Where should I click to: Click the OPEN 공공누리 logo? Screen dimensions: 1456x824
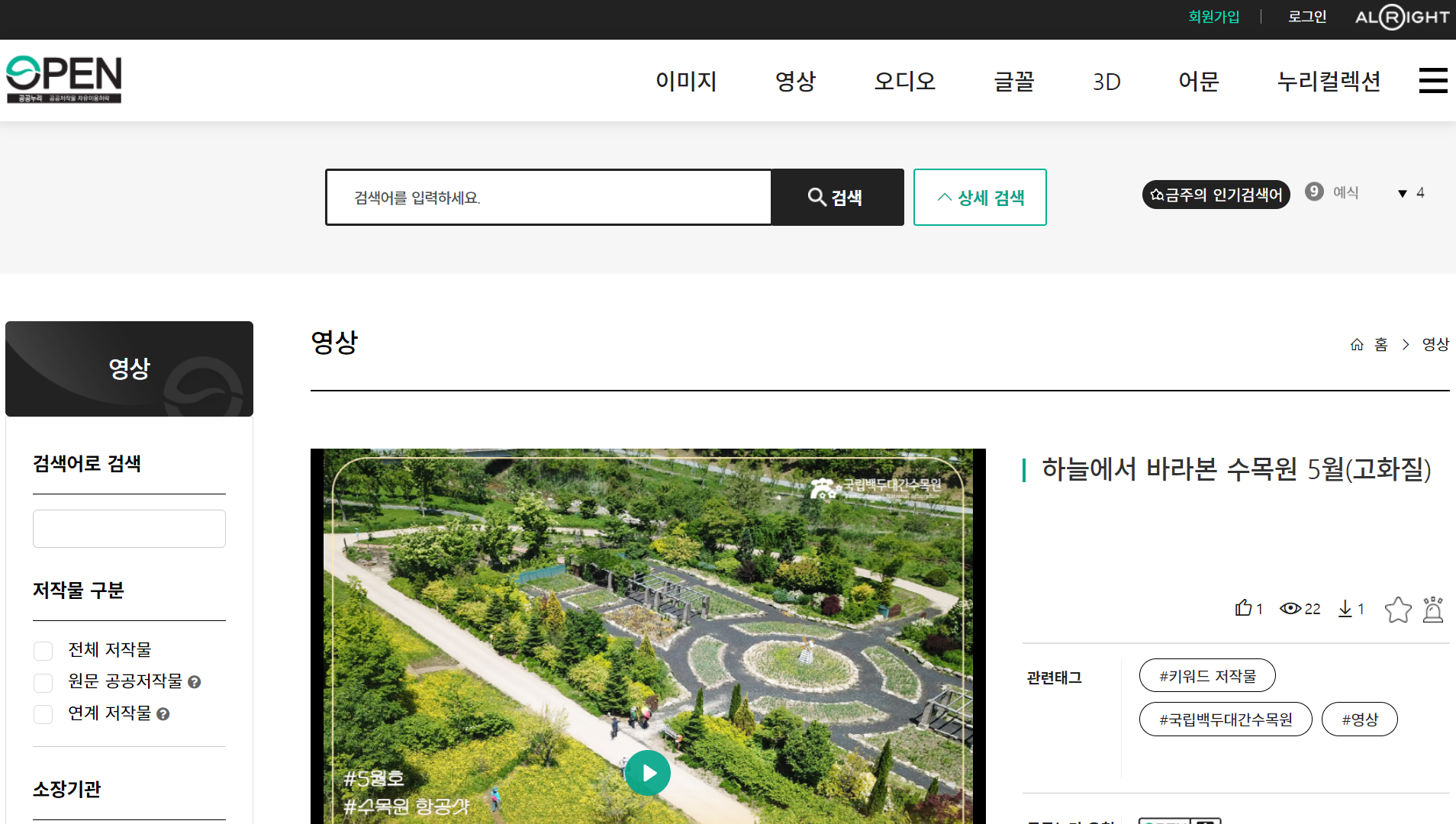pyautogui.click(x=64, y=79)
